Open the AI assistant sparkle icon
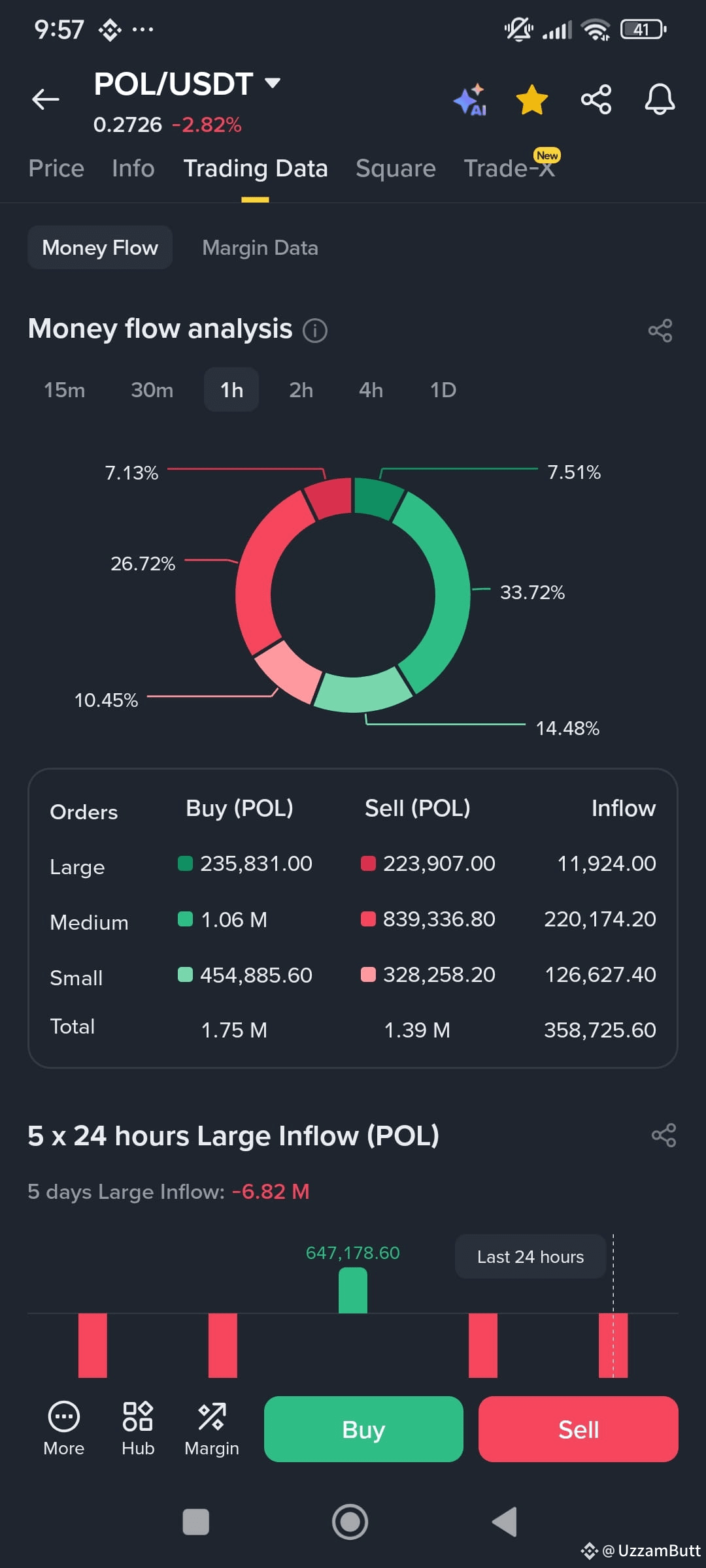This screenshot has height=1568, width=706. pos(471,100)
